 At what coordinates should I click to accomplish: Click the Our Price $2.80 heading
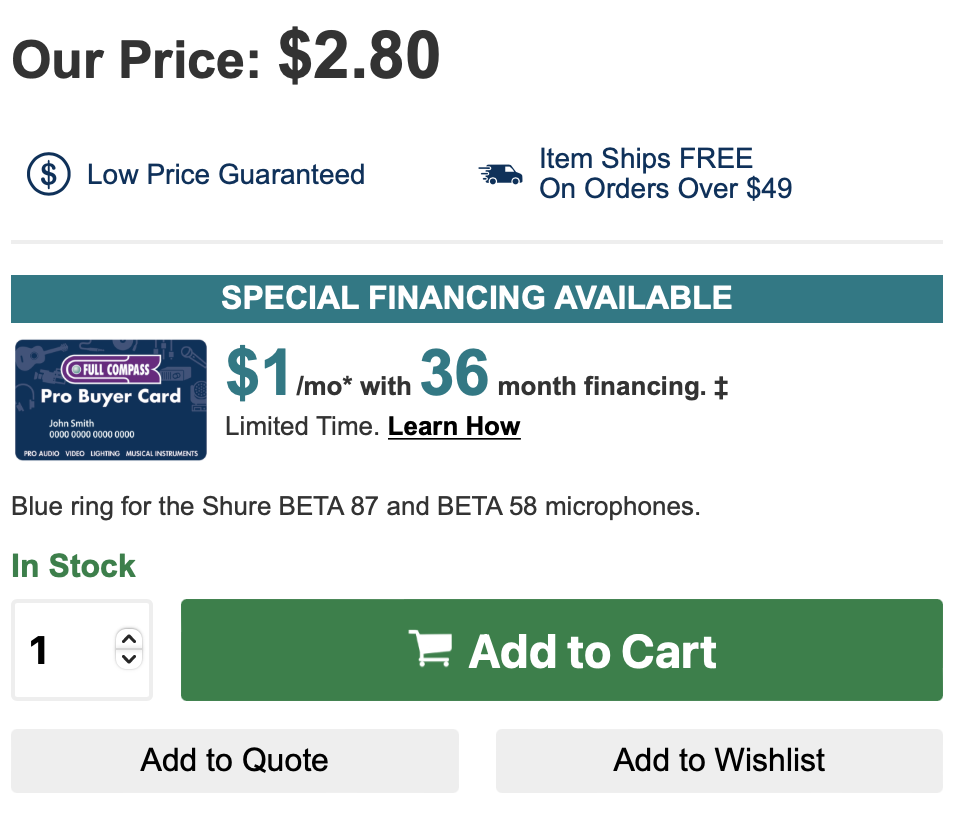(x=225, y=57)
